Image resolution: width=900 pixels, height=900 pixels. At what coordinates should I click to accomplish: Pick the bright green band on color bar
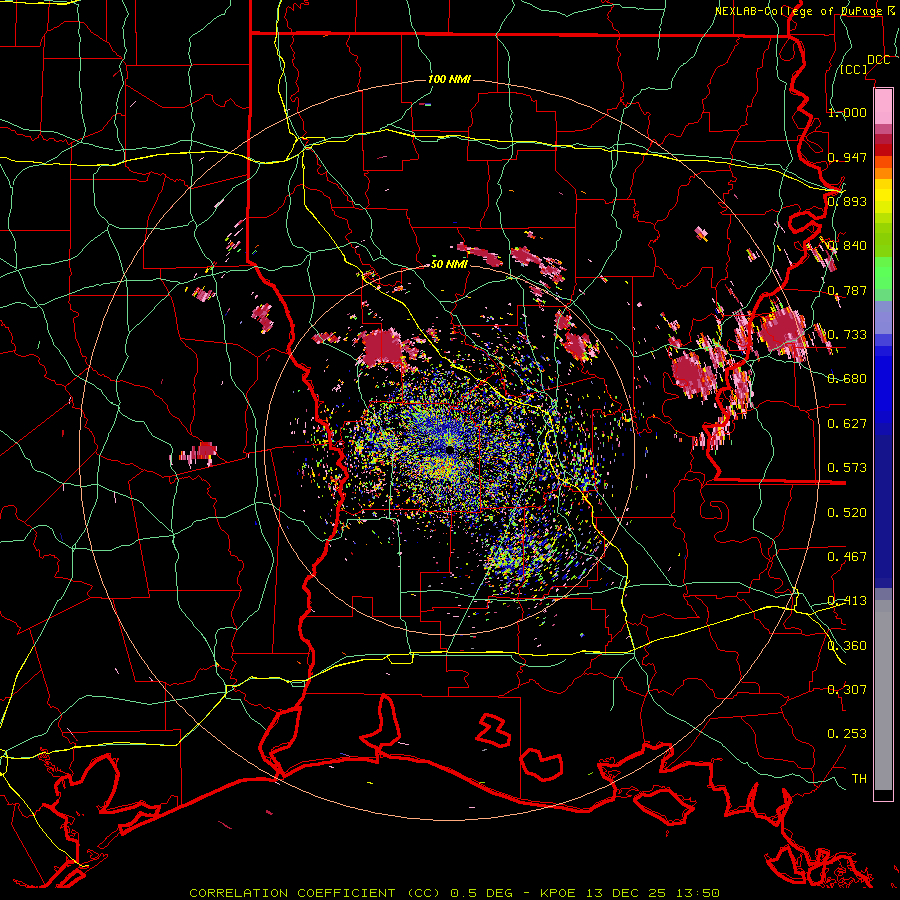pos(883,273)
